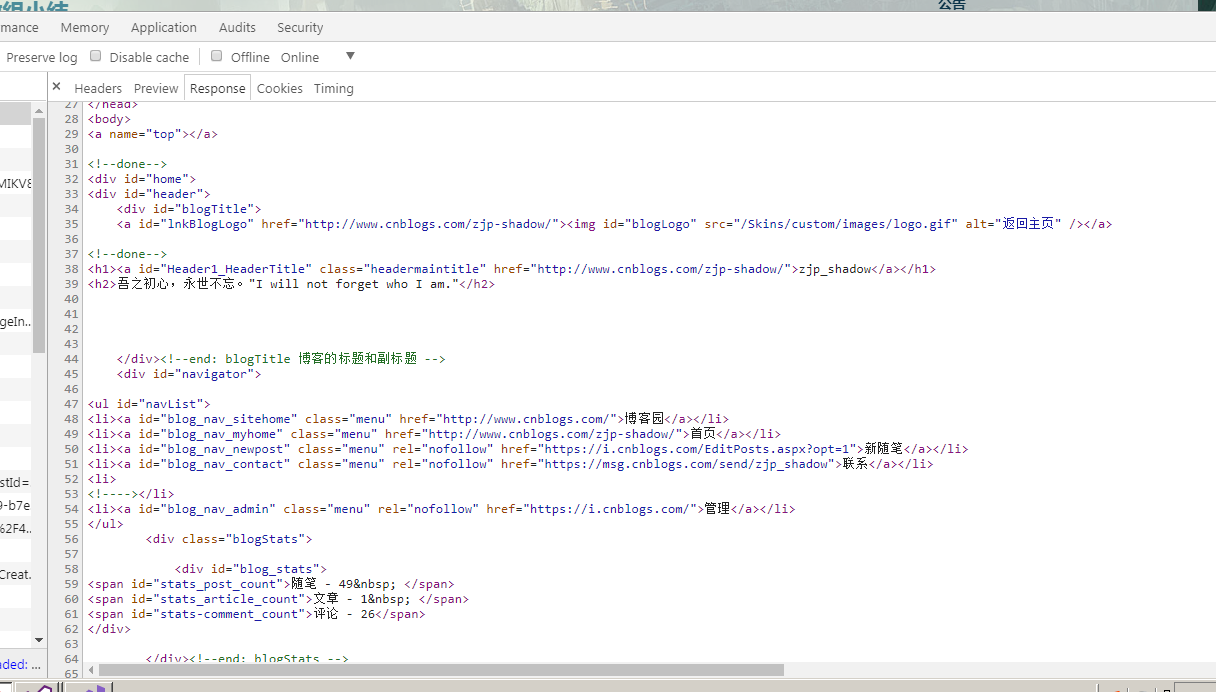The image size is (1216, 692).
Task: Open the Timing tab
Action: [333, 88]
